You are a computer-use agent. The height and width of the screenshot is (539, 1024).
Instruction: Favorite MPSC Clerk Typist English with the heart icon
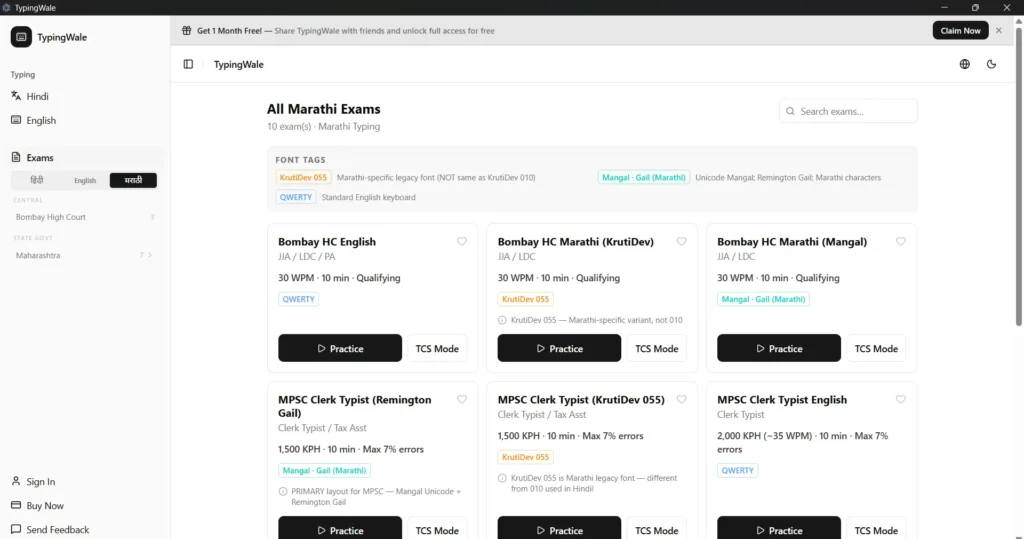tap(901, 399)
